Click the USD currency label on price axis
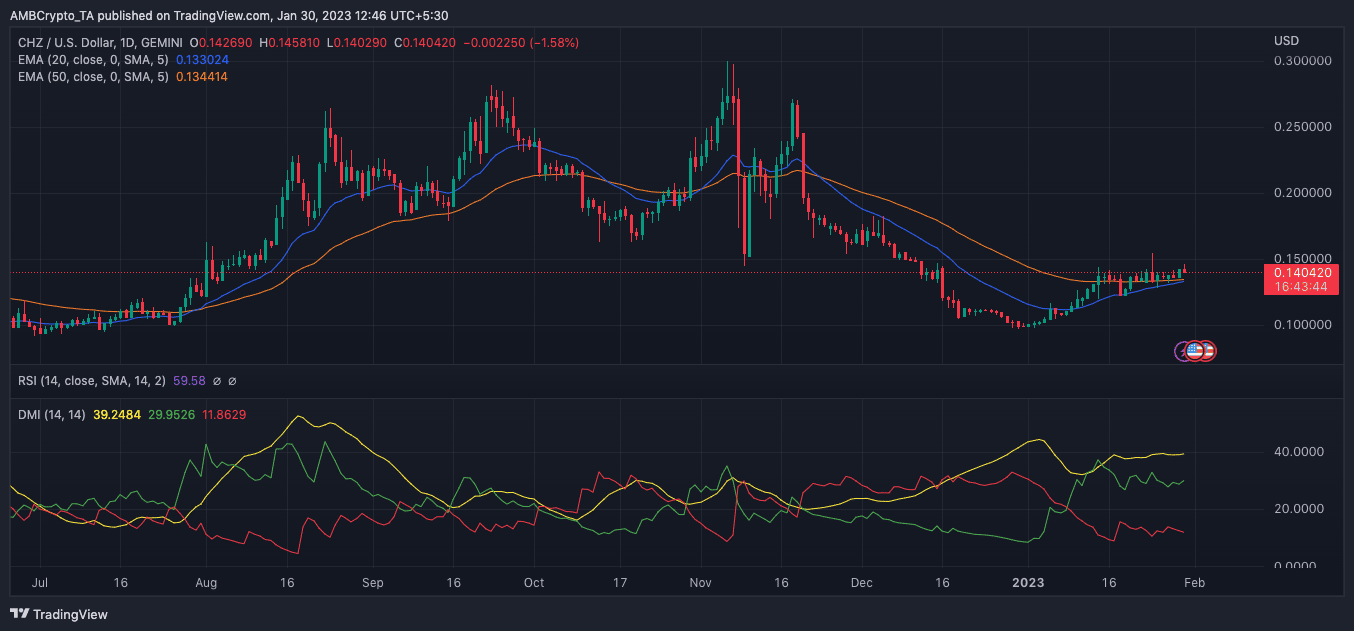 pyautogui.click(x=1286, y=41)
